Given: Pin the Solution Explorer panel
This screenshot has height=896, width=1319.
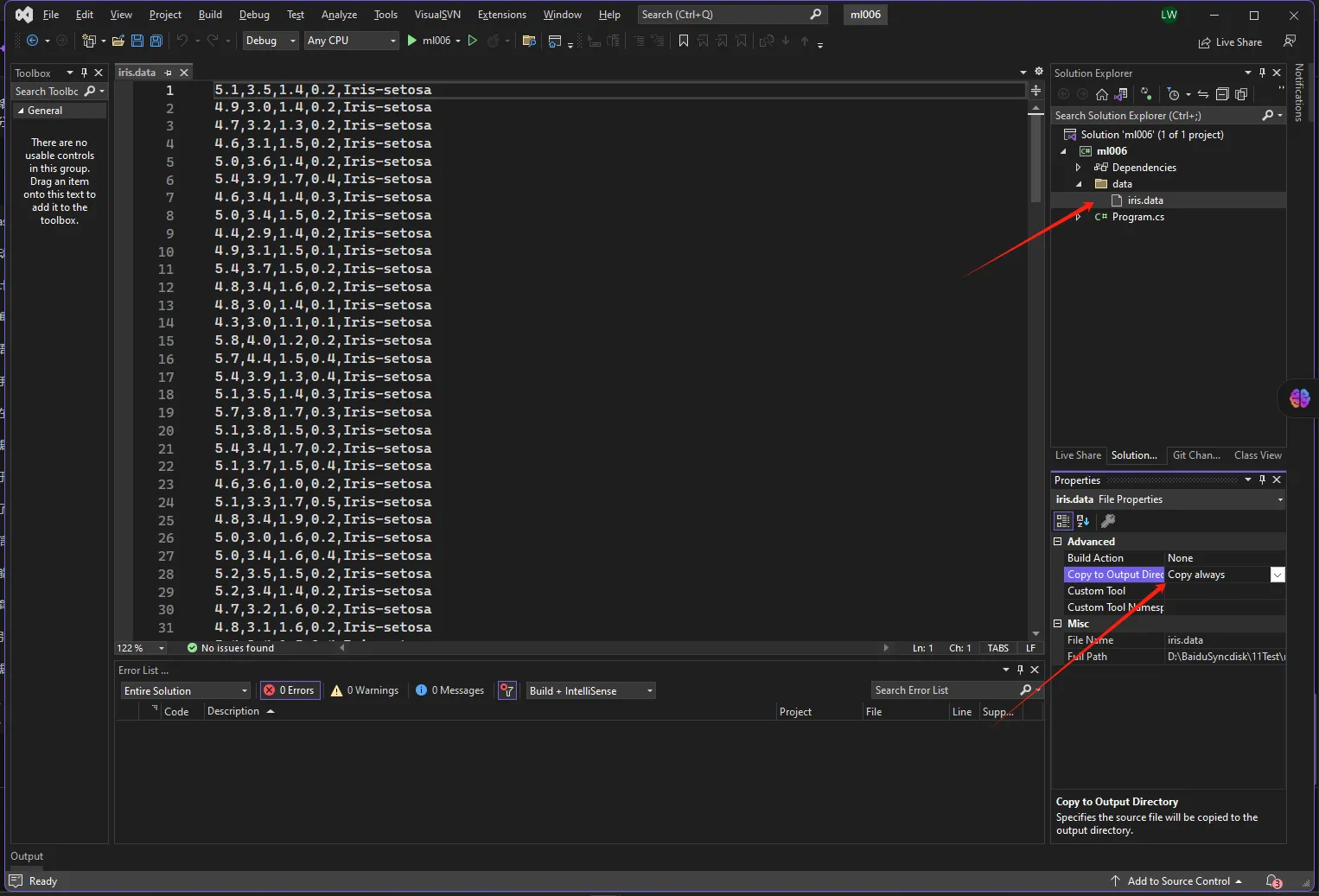Looking at the screenshot, I should pos(1262,73).
